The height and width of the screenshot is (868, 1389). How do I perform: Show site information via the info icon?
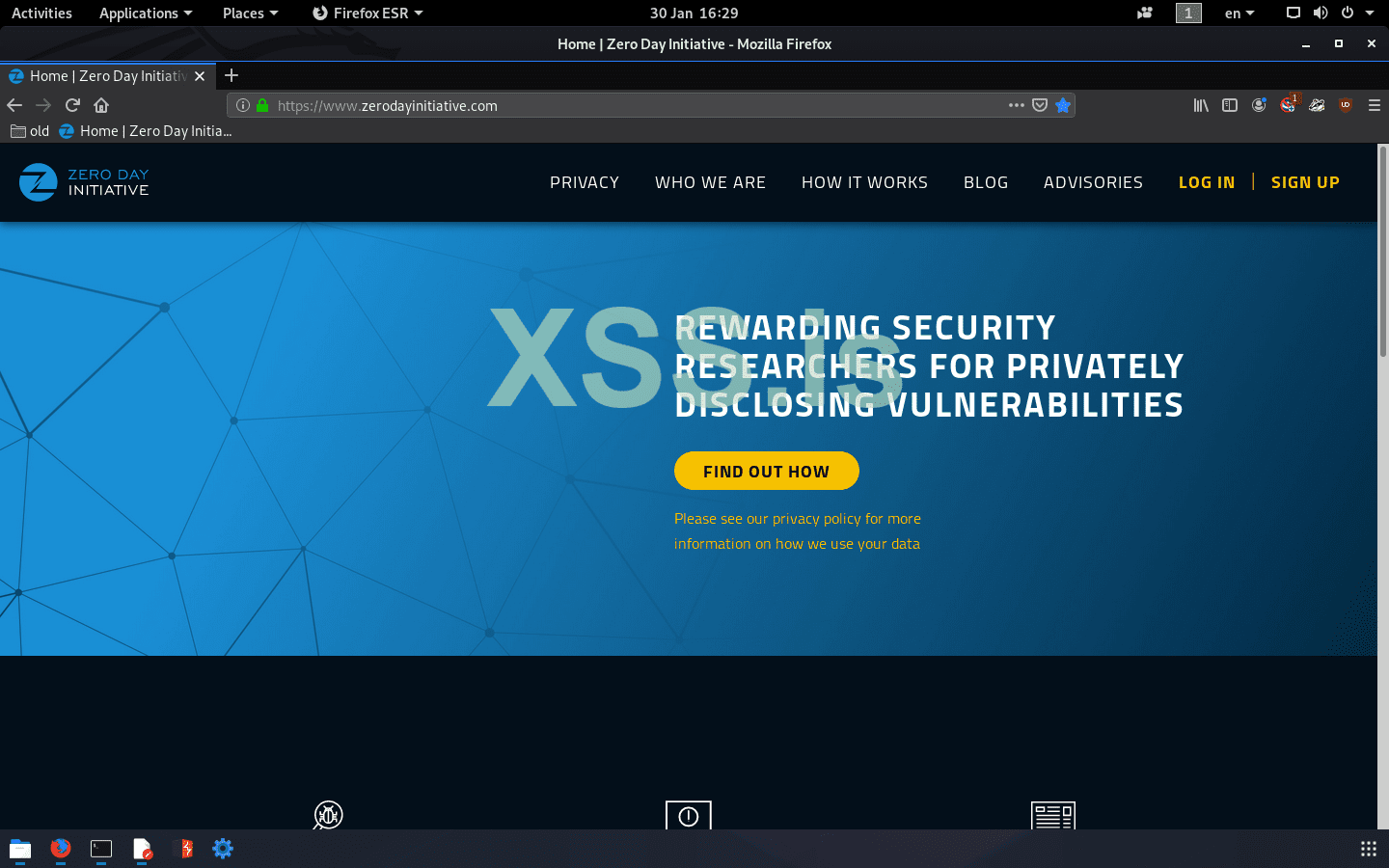pyautogui.click(x=243, y=105)
